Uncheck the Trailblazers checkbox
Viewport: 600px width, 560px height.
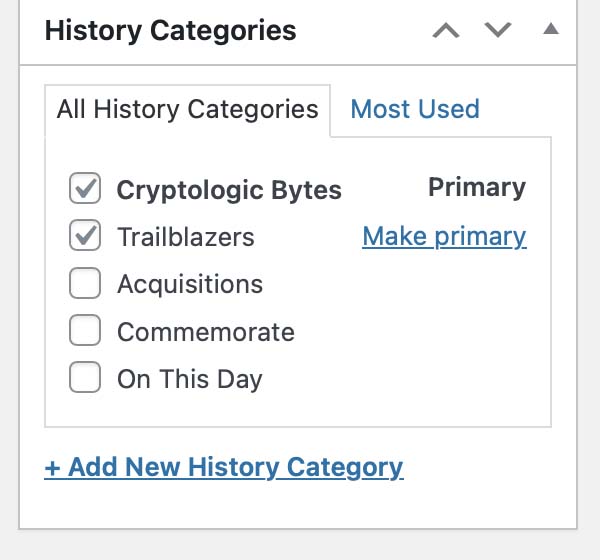click(85, 236)
